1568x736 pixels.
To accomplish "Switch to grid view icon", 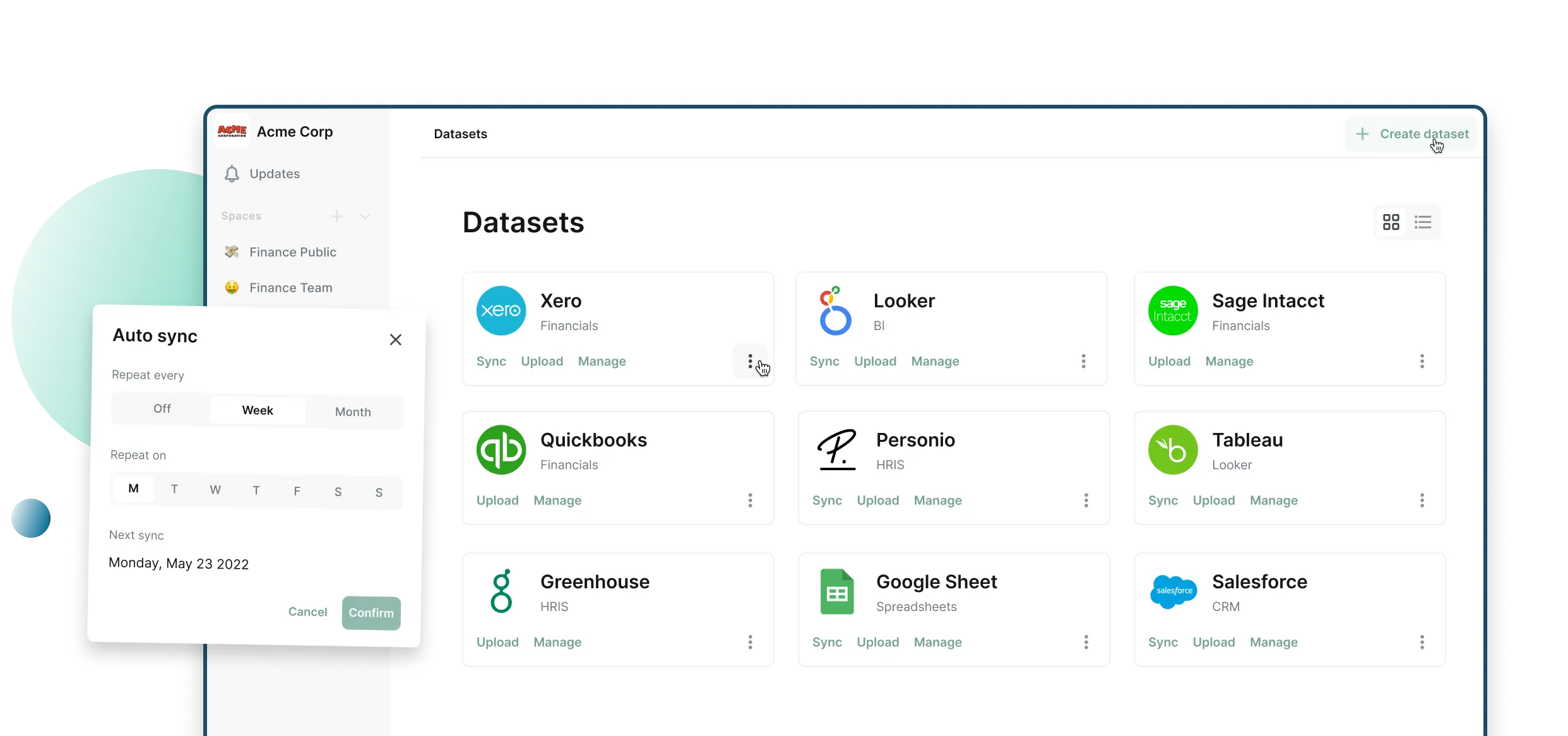I will pos(1391,222).
